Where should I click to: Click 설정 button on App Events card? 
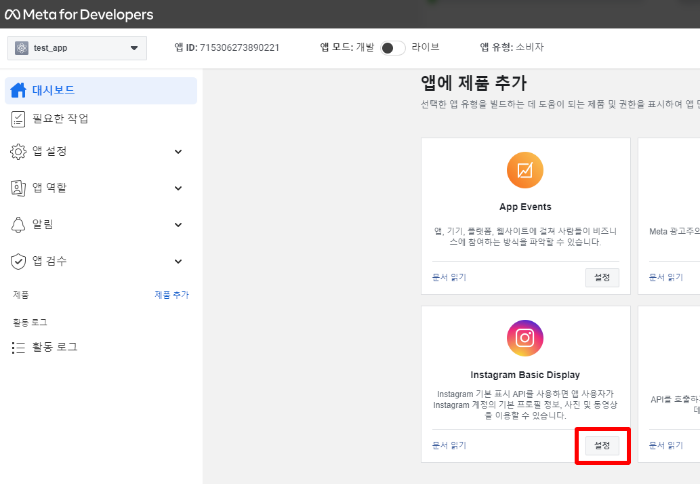[x=602, y=277]
